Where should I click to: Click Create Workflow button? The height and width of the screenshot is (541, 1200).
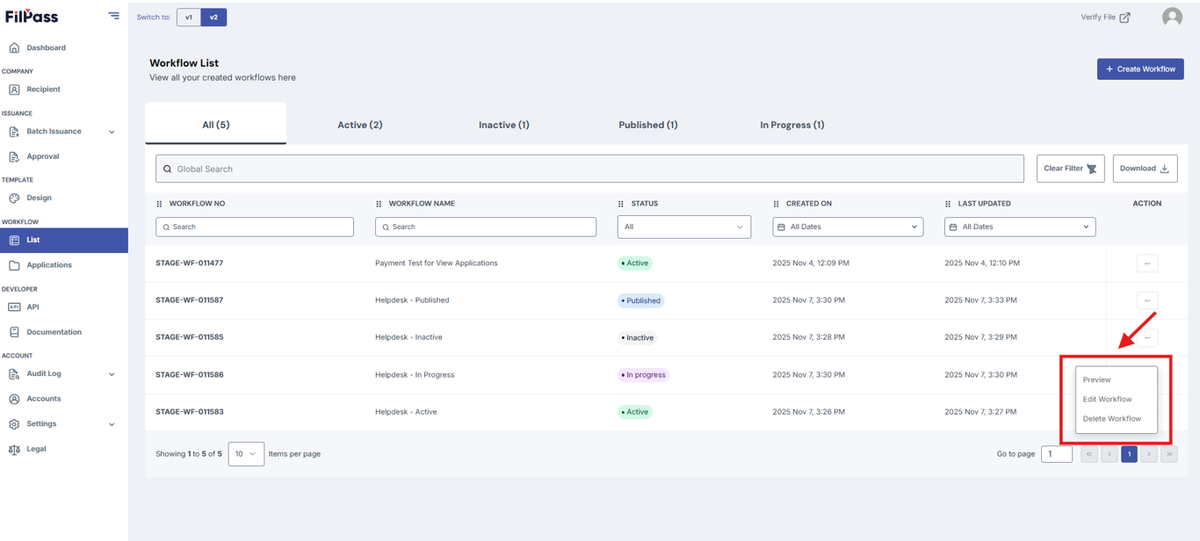pyautogui.click(x=1140, y=69)
